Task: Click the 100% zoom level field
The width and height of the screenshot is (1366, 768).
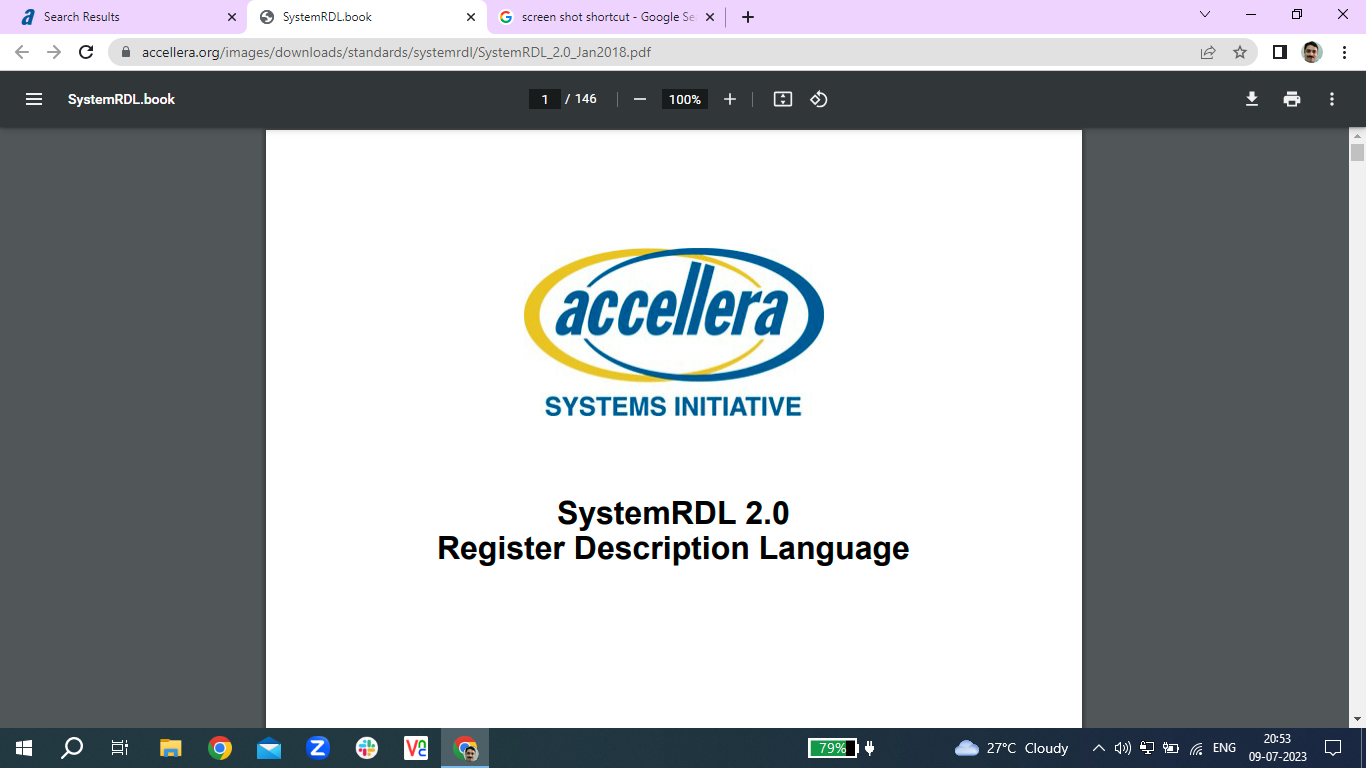Action: pyautogui.click(x=685, y=99)
